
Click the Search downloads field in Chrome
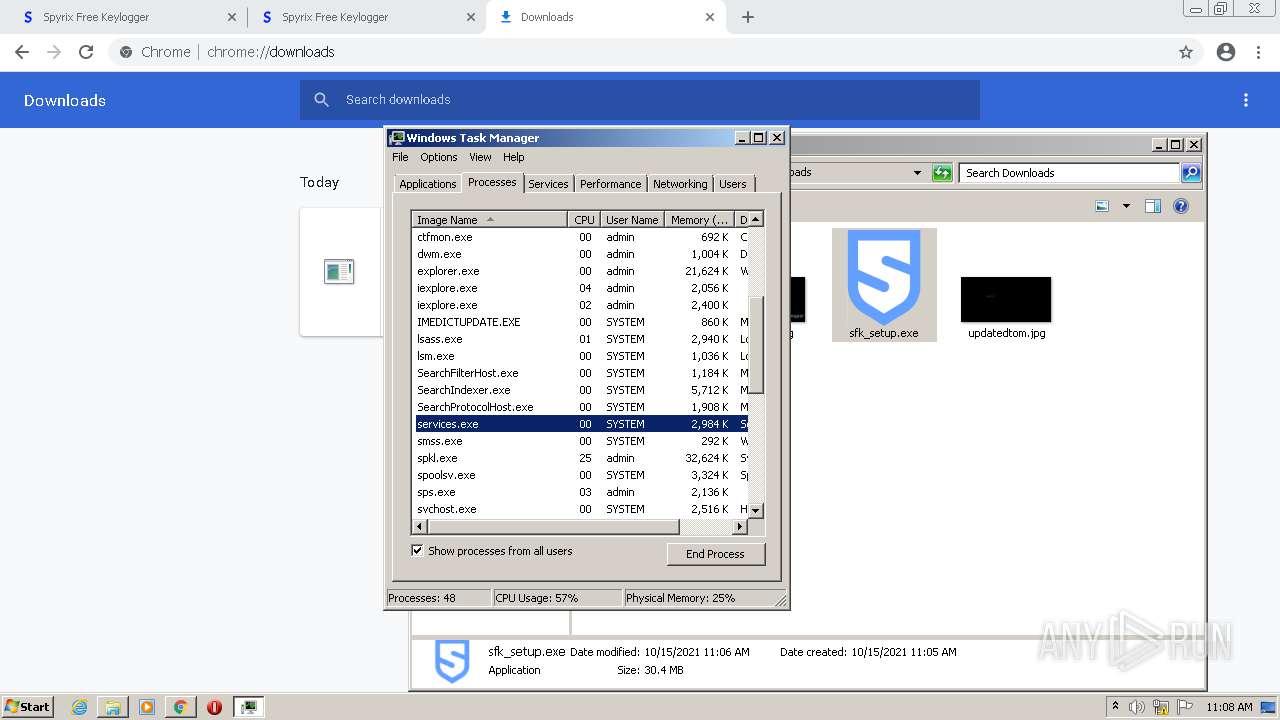point(640,100)
